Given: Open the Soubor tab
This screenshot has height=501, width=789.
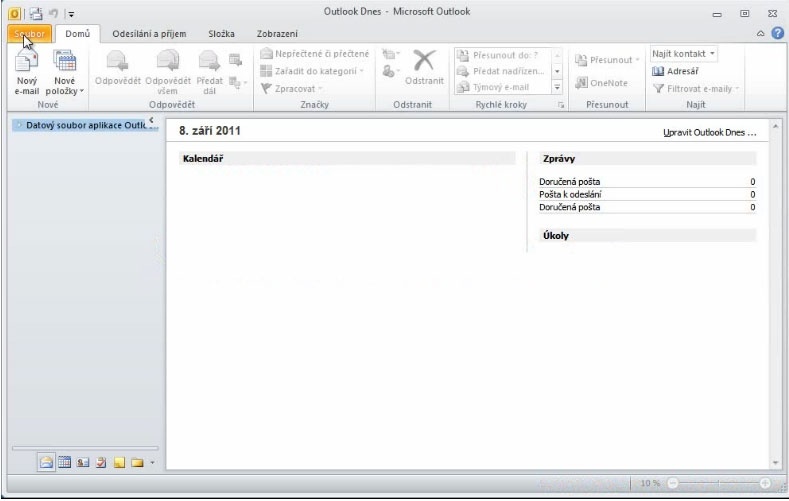Looking at the screenshot, I should [x=29, y=34].
